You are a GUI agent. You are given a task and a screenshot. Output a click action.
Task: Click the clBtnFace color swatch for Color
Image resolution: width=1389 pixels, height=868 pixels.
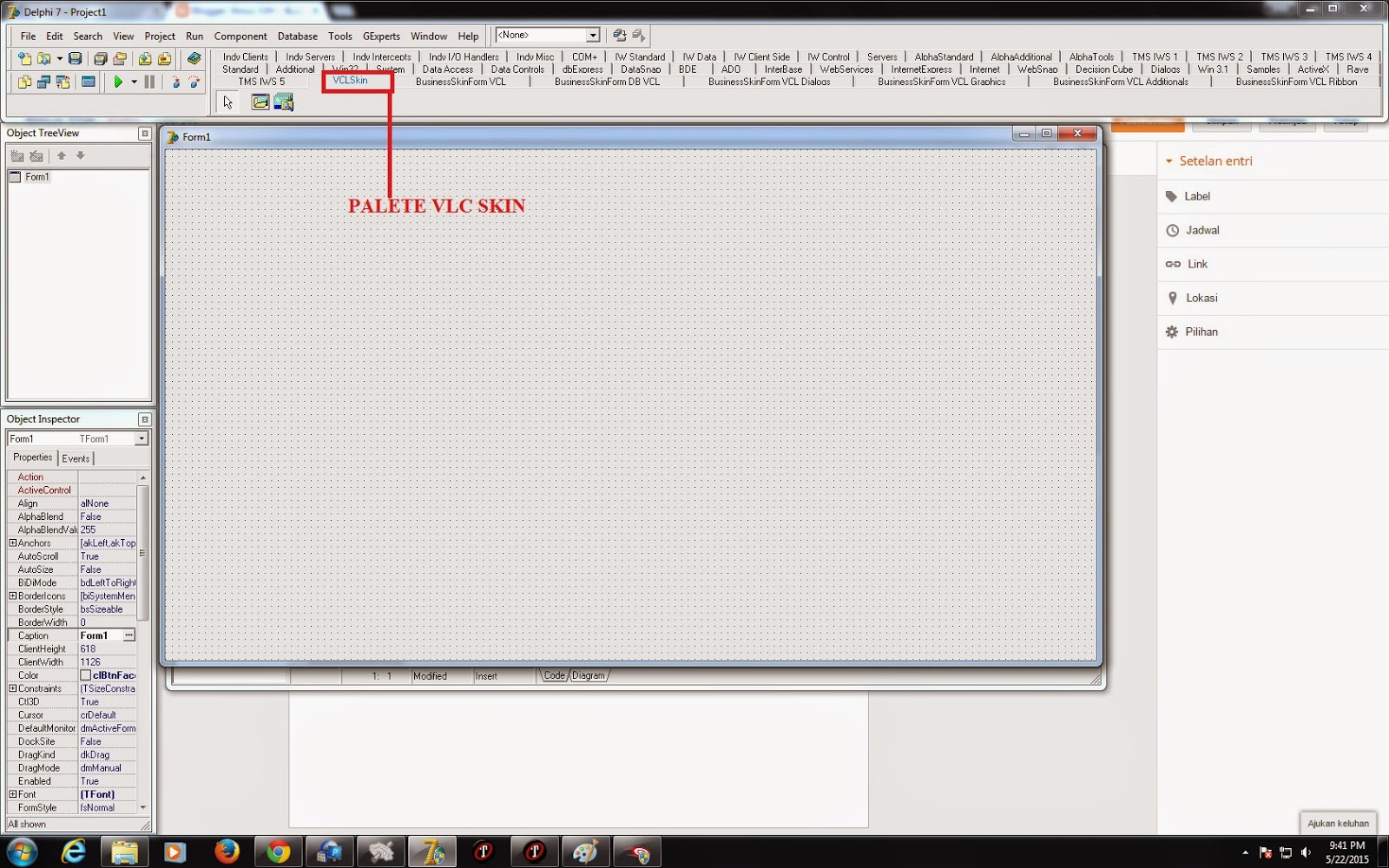(86, 674)
